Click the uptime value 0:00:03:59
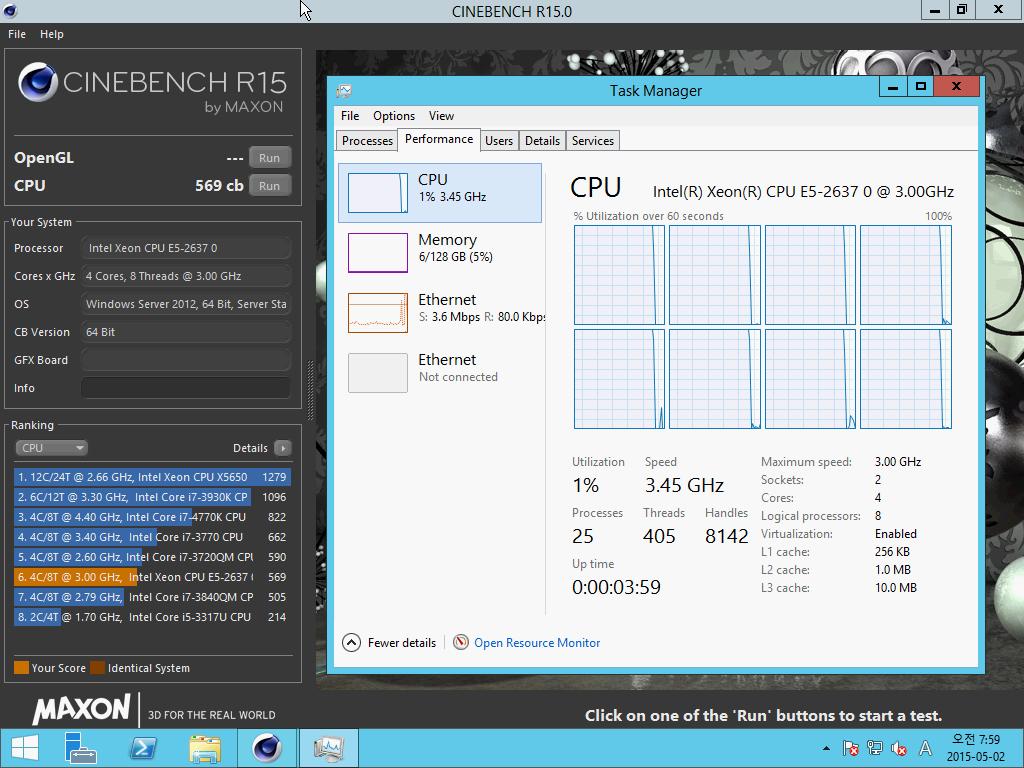This screenshot has height=768, width=1024. (x=616, y=587)
